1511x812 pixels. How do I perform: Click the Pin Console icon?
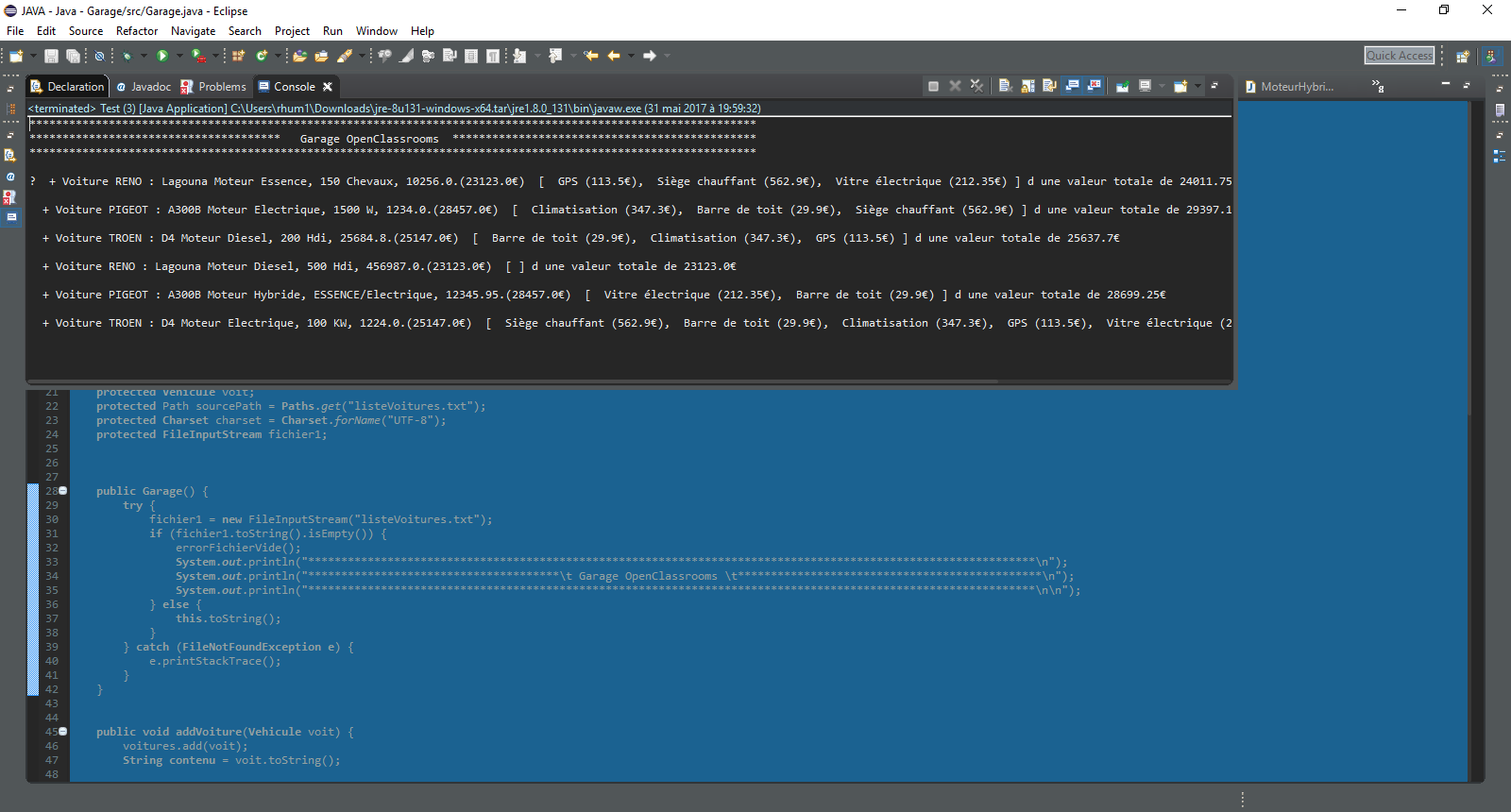(1122, 86)
